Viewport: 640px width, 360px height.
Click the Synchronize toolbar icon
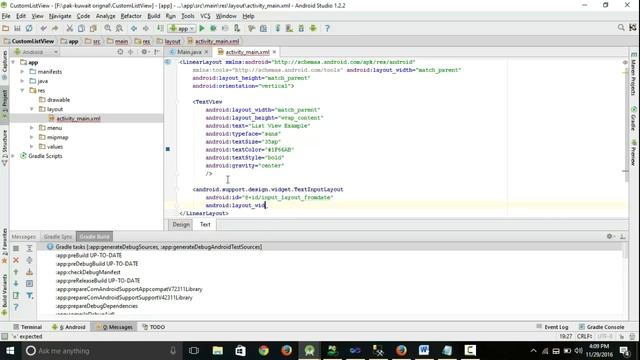(29, 28)
